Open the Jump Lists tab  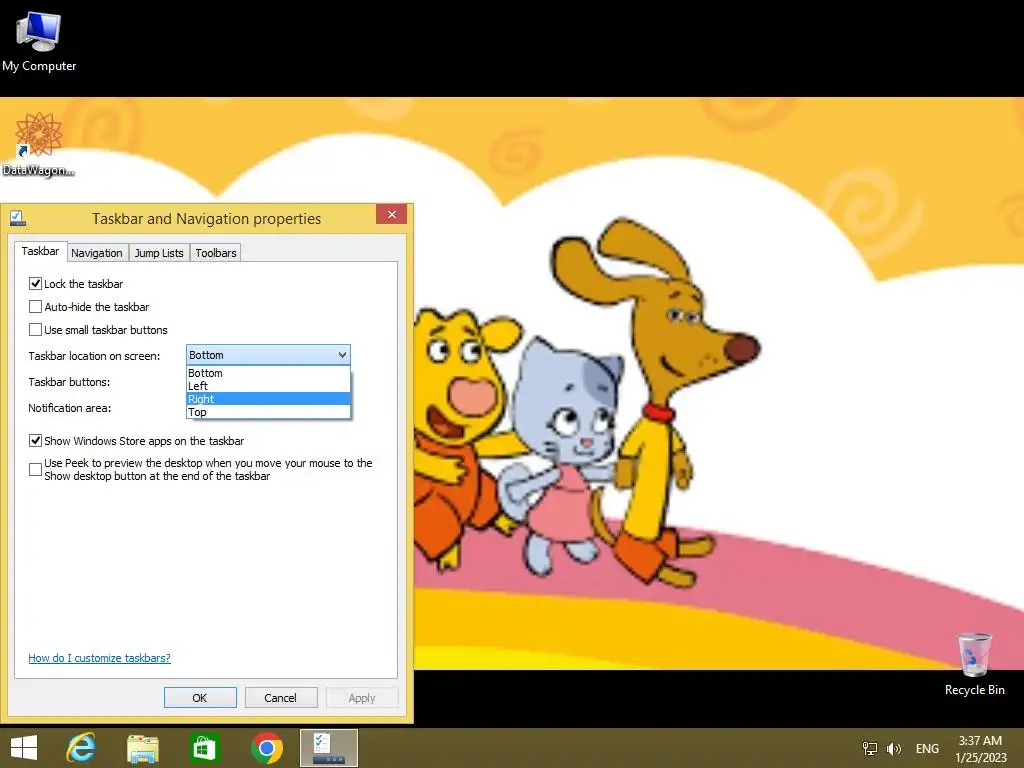[x=159, y=253]
